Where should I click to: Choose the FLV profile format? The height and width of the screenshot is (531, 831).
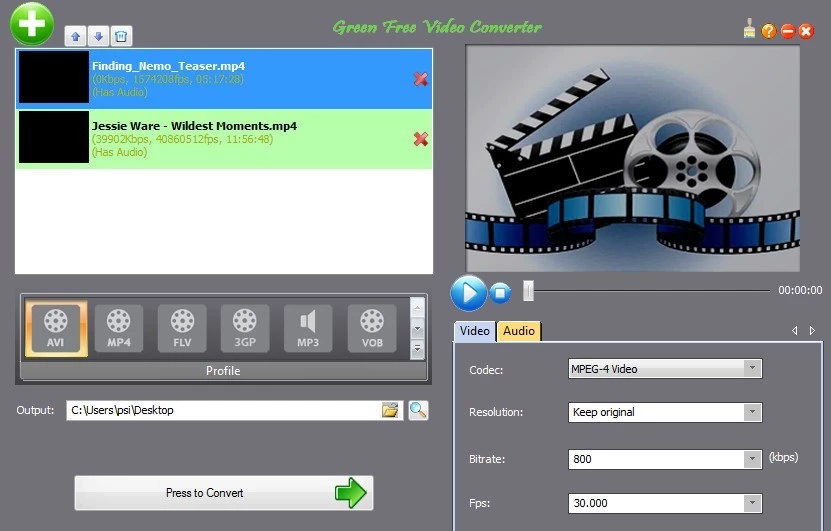[x=182, y=328]
